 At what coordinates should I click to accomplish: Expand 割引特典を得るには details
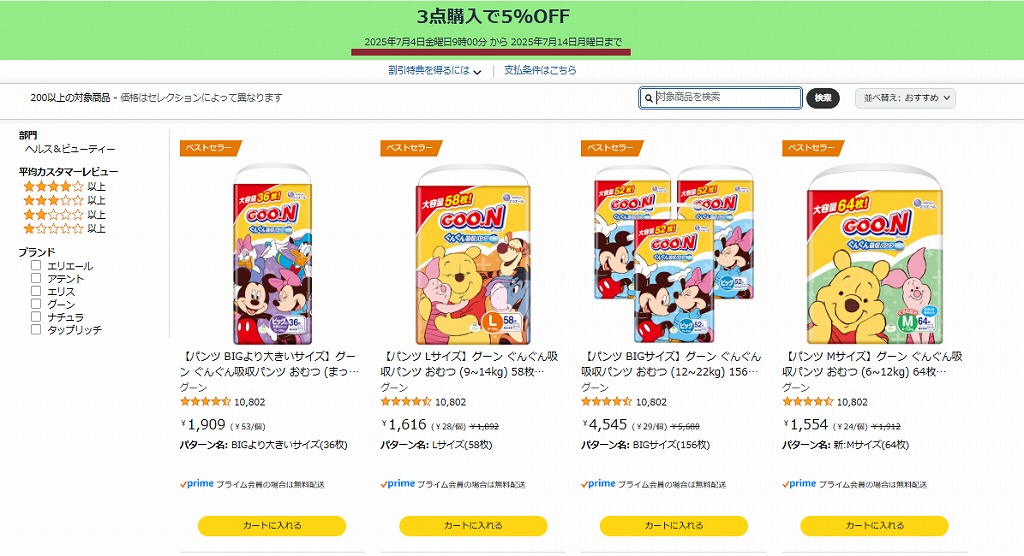434,71
